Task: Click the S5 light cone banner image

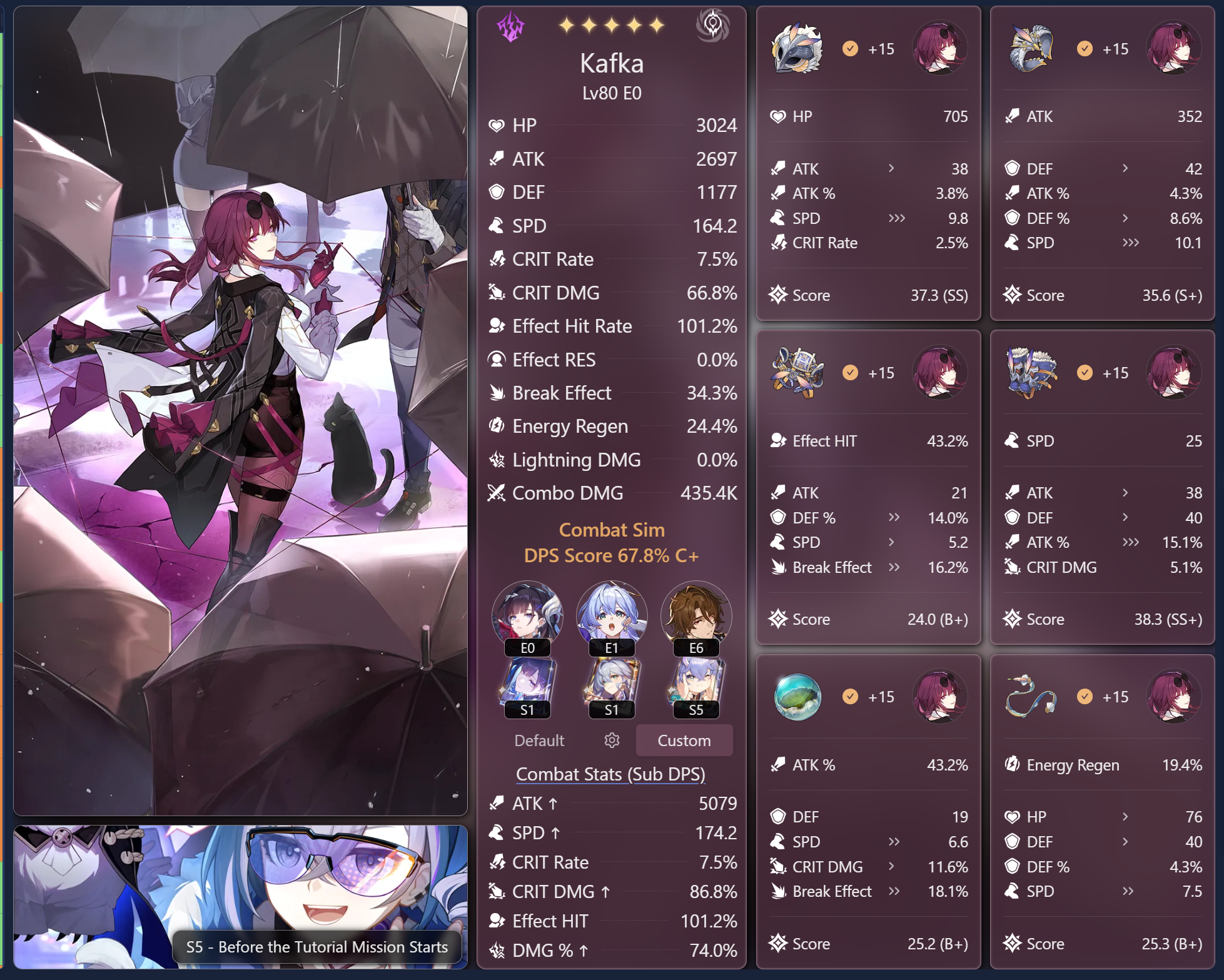Action: [x=240, y=897]
